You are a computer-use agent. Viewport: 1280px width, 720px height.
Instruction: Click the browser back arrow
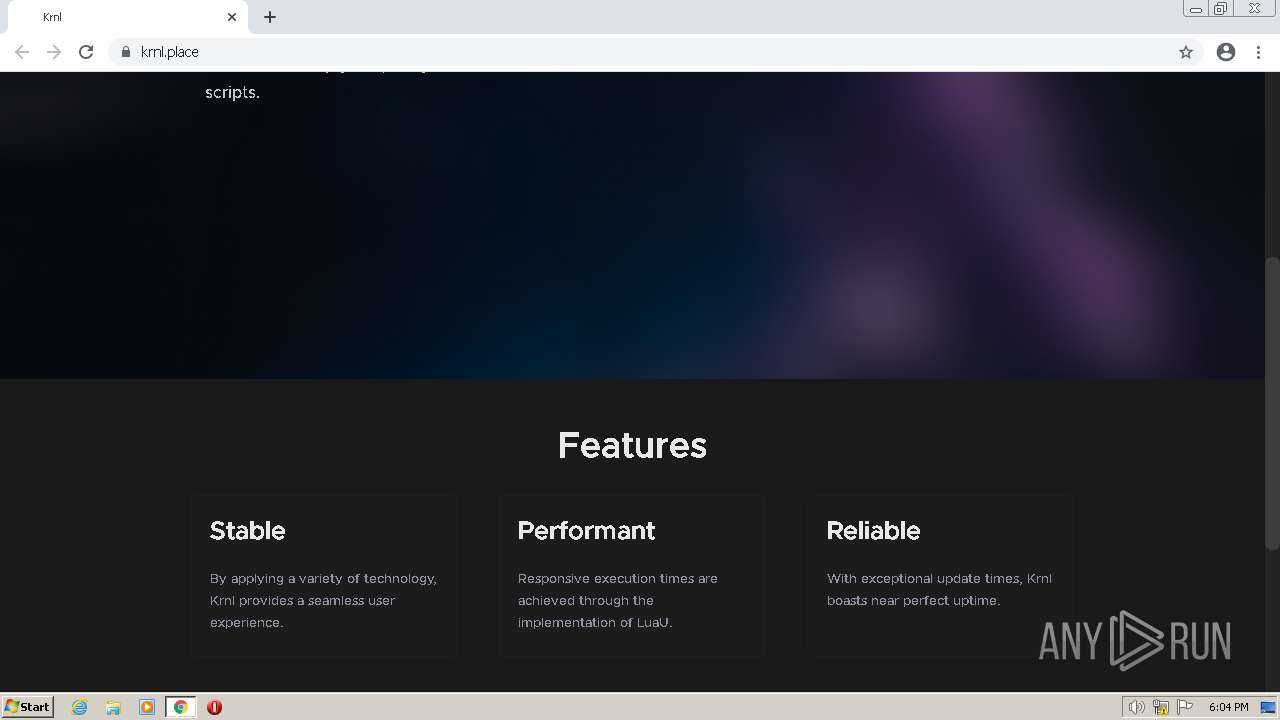tap(22, 52)
